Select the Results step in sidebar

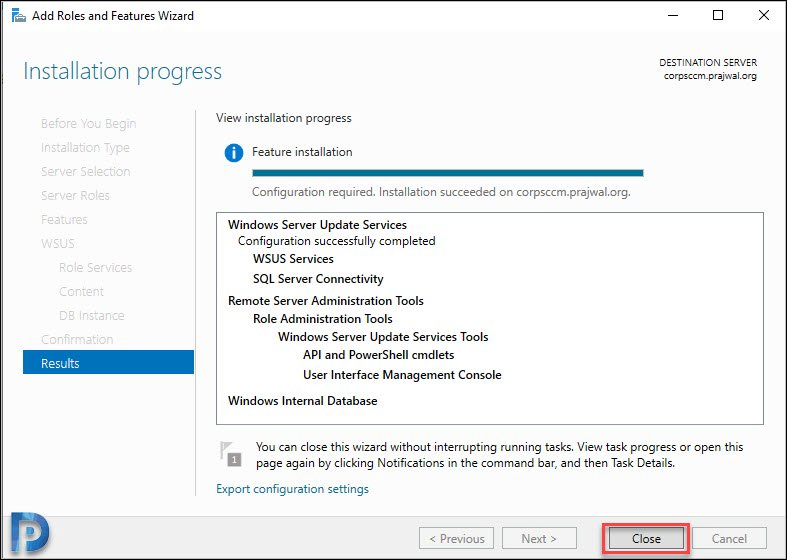coord(108,362)
